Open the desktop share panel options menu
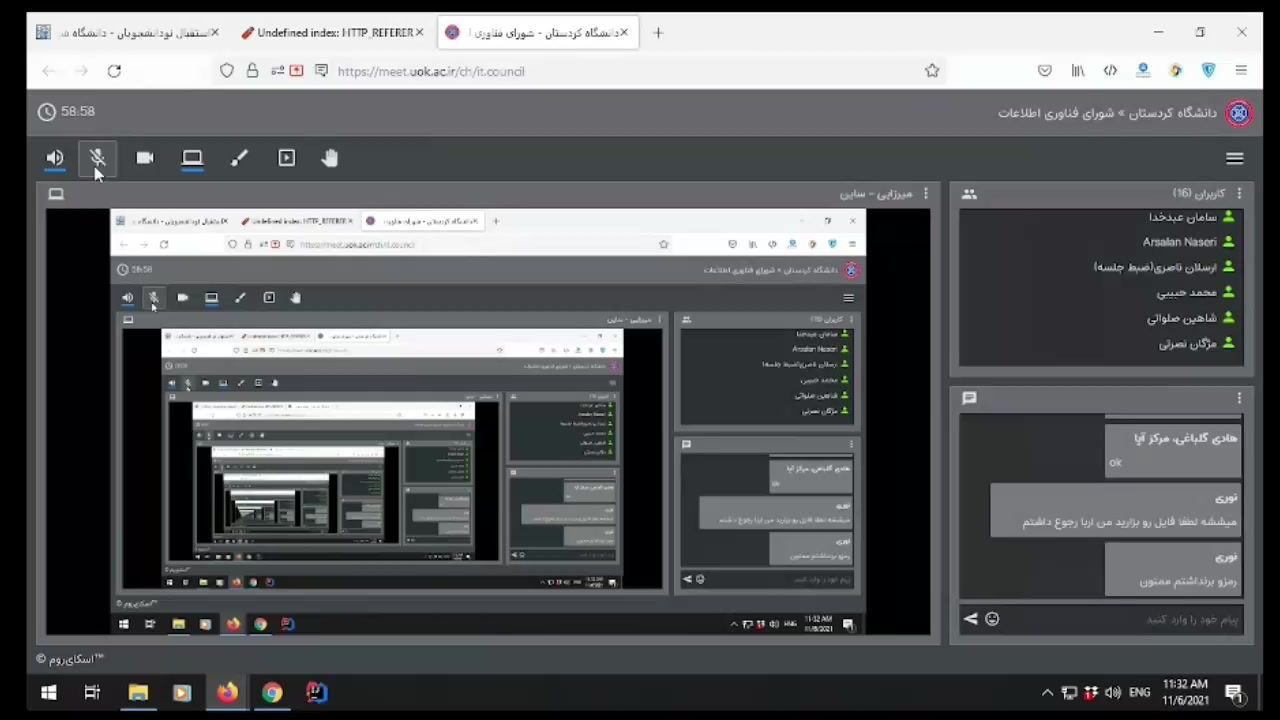Screen dimensions: 1280x720 click(x=926, y=193)
